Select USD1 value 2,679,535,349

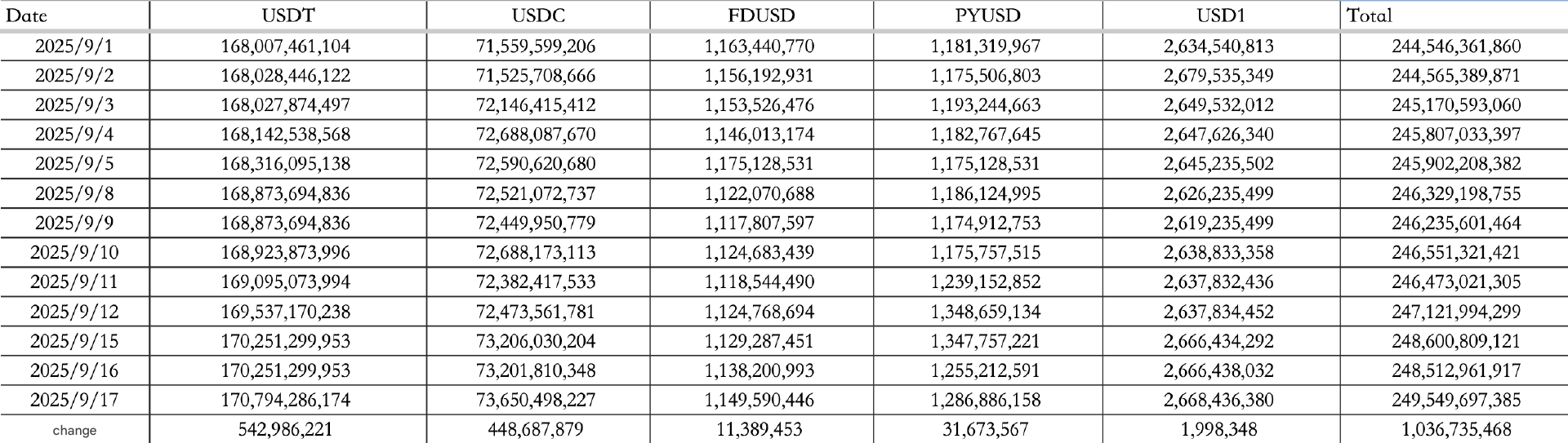pyautogui.click(x=1218, y=76)
